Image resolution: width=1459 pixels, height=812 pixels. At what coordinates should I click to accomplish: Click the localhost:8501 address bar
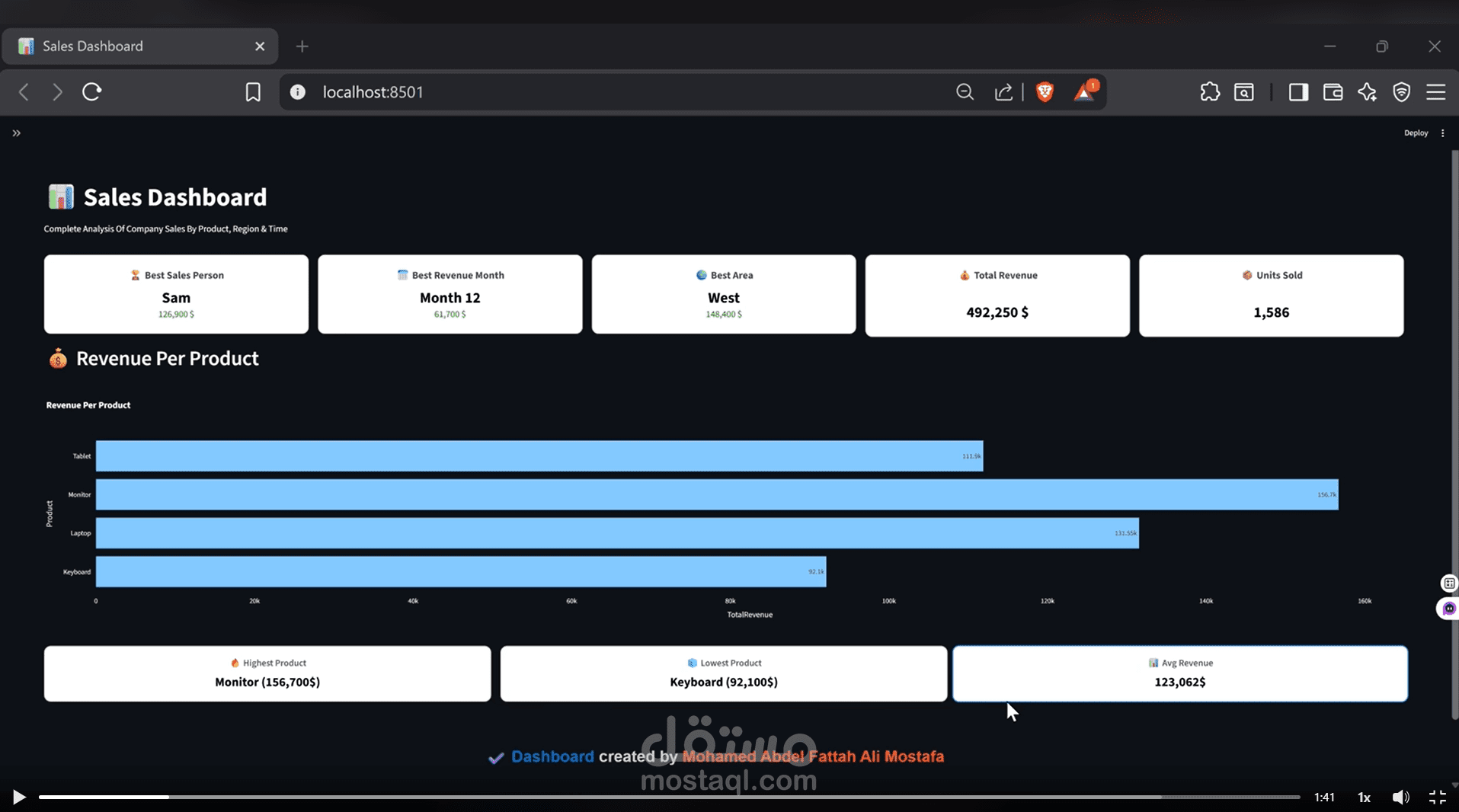point(373,91)
